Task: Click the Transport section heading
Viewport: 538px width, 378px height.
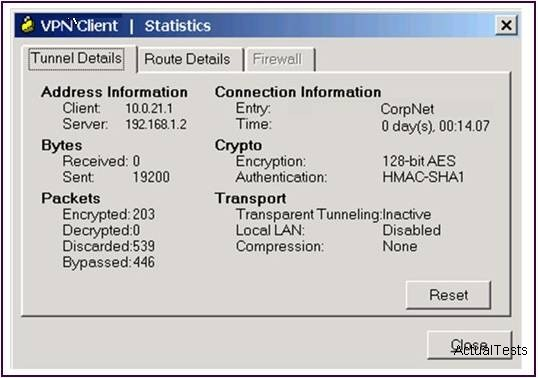Action: (x=250, y=199)
